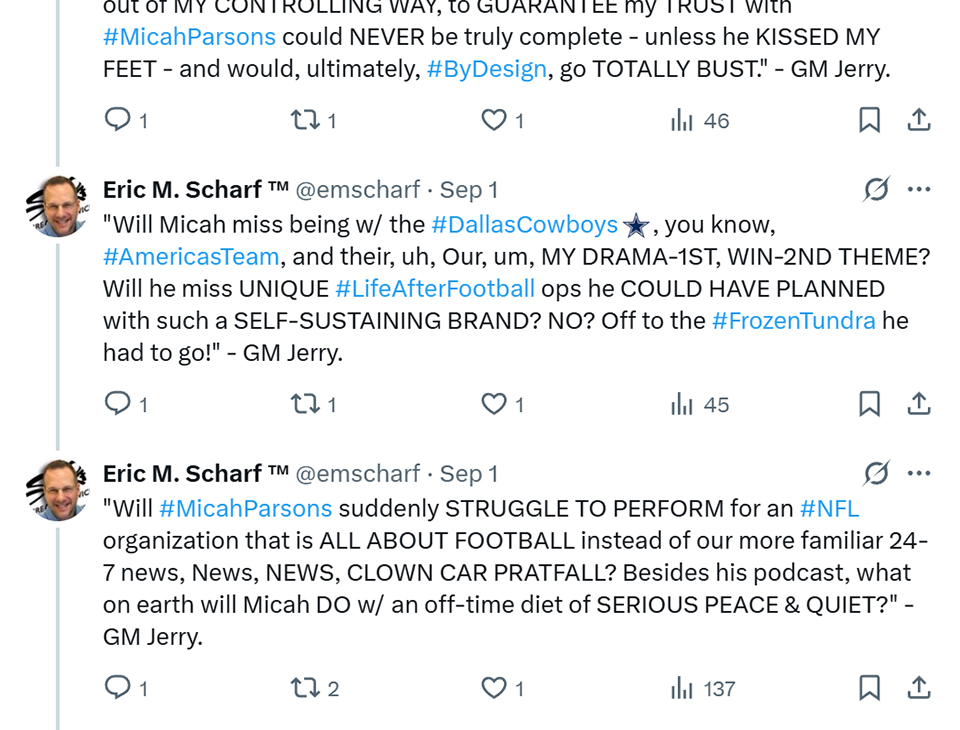Repost the tweet with 137 views

point(302,689)
